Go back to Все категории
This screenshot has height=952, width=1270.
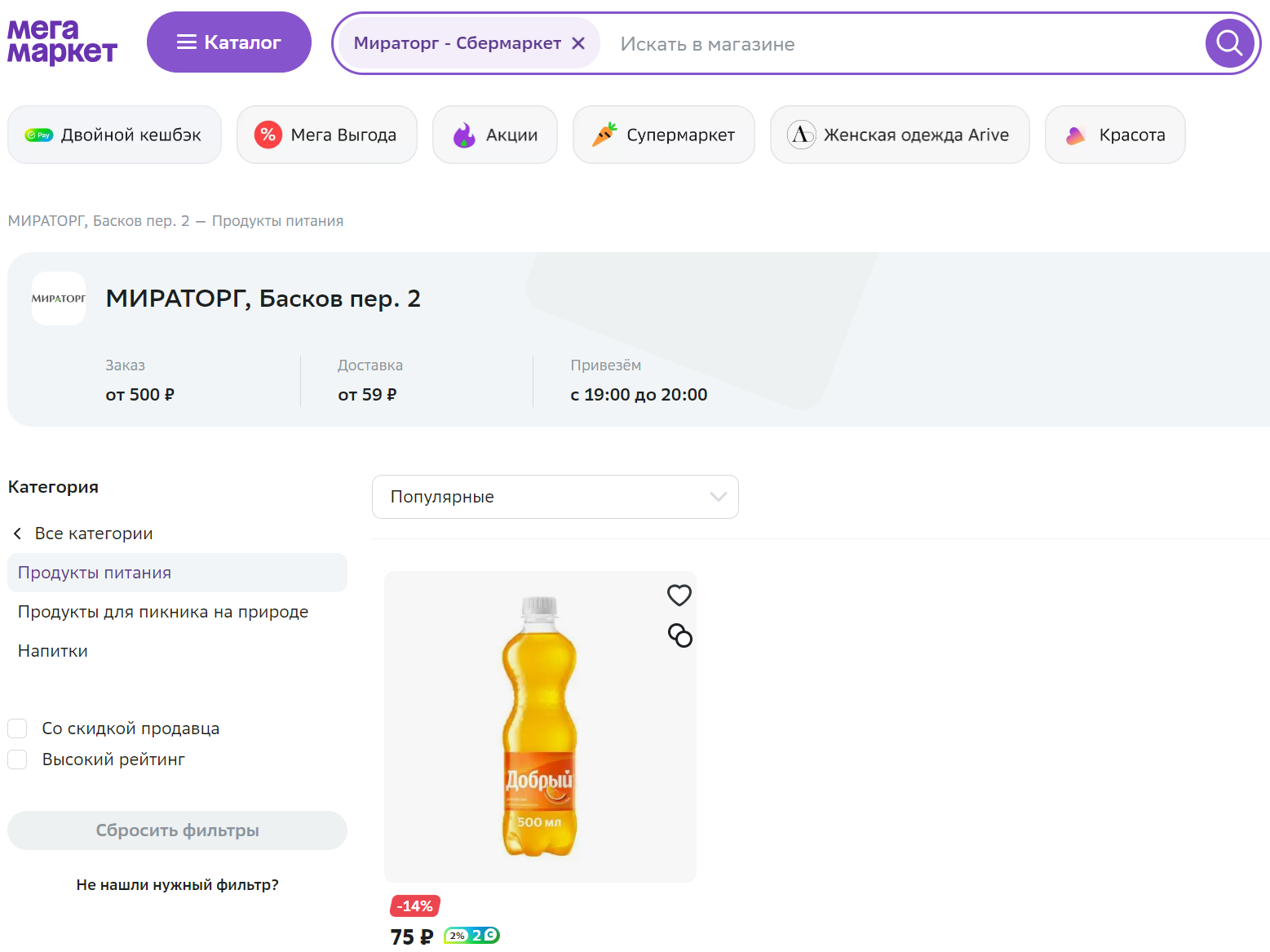coord(83,534)
